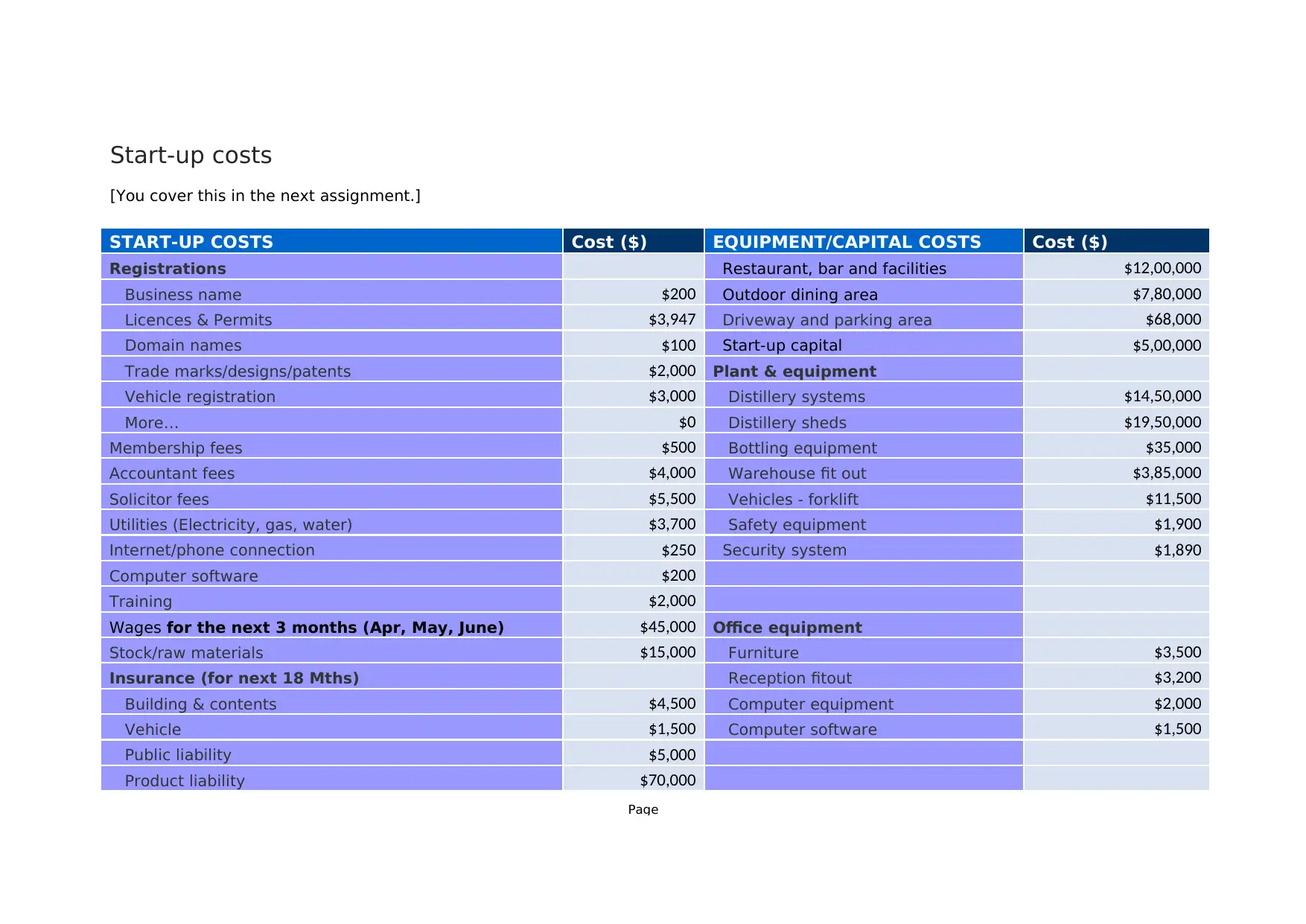Click the Outdoor dining area row
The image size is (1306, 924).
[800, 295]
